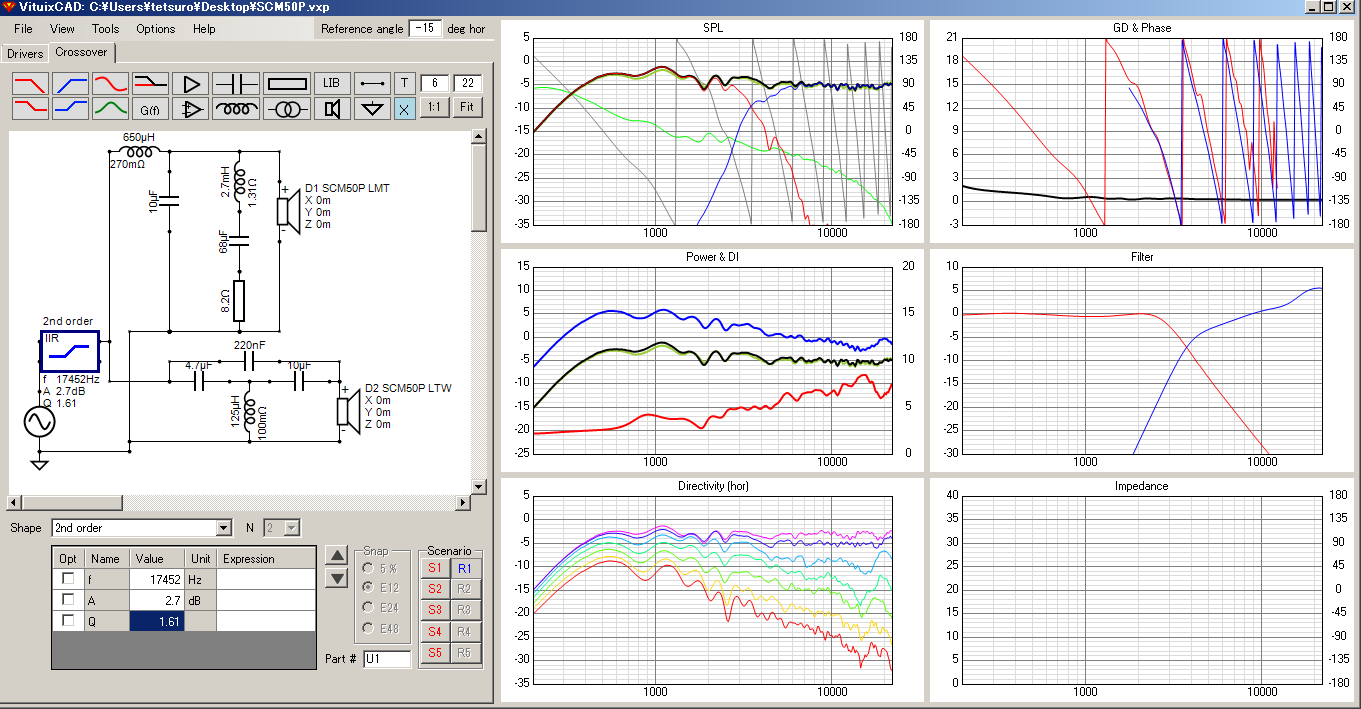Open the LIB component library
1361x709 pixels.
click(x=333, y=83)
